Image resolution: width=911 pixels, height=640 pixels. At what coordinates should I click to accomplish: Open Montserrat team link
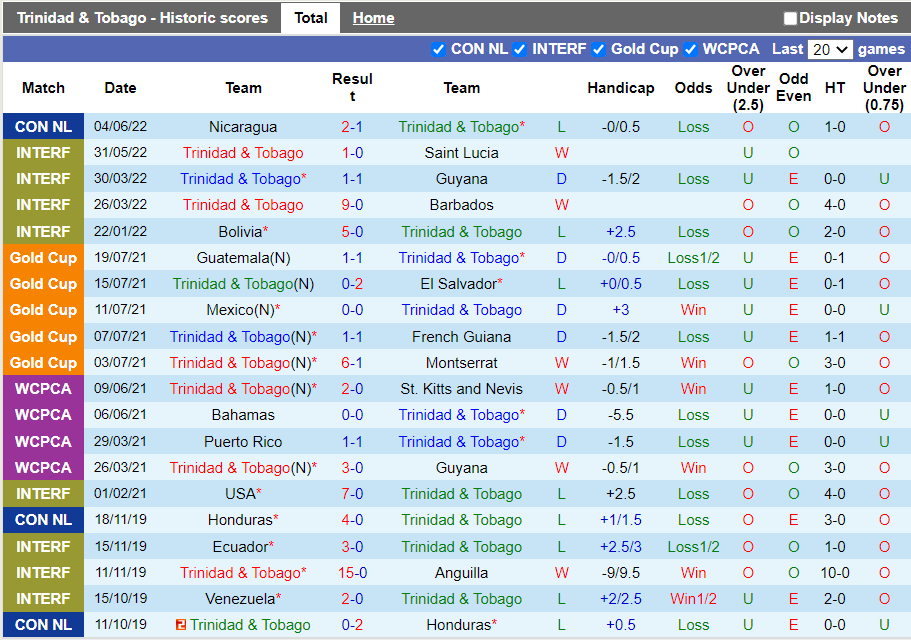pos(461,363)
